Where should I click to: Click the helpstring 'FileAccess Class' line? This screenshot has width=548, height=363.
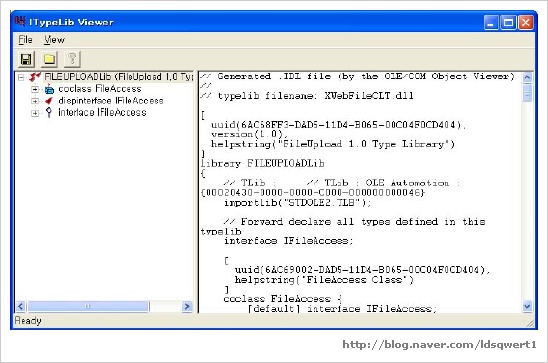324,280
